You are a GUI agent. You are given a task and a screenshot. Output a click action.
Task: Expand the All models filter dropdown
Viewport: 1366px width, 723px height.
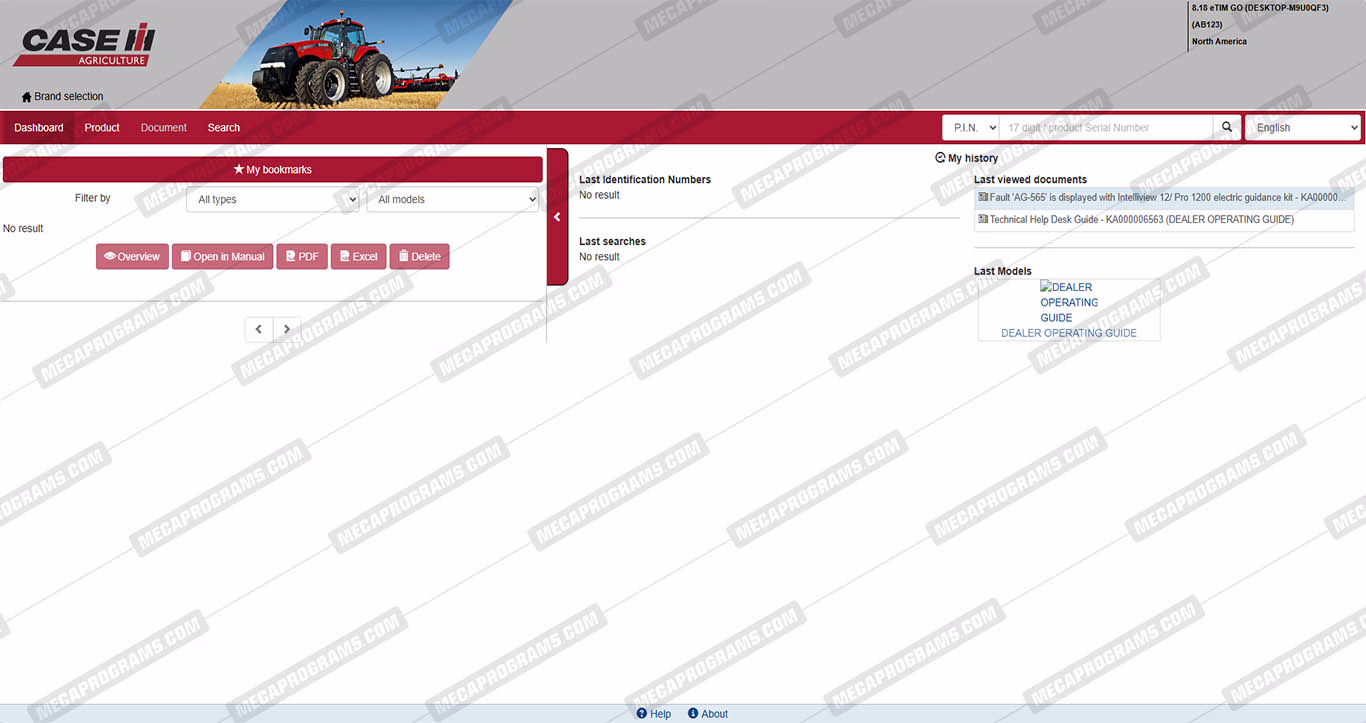453,199
